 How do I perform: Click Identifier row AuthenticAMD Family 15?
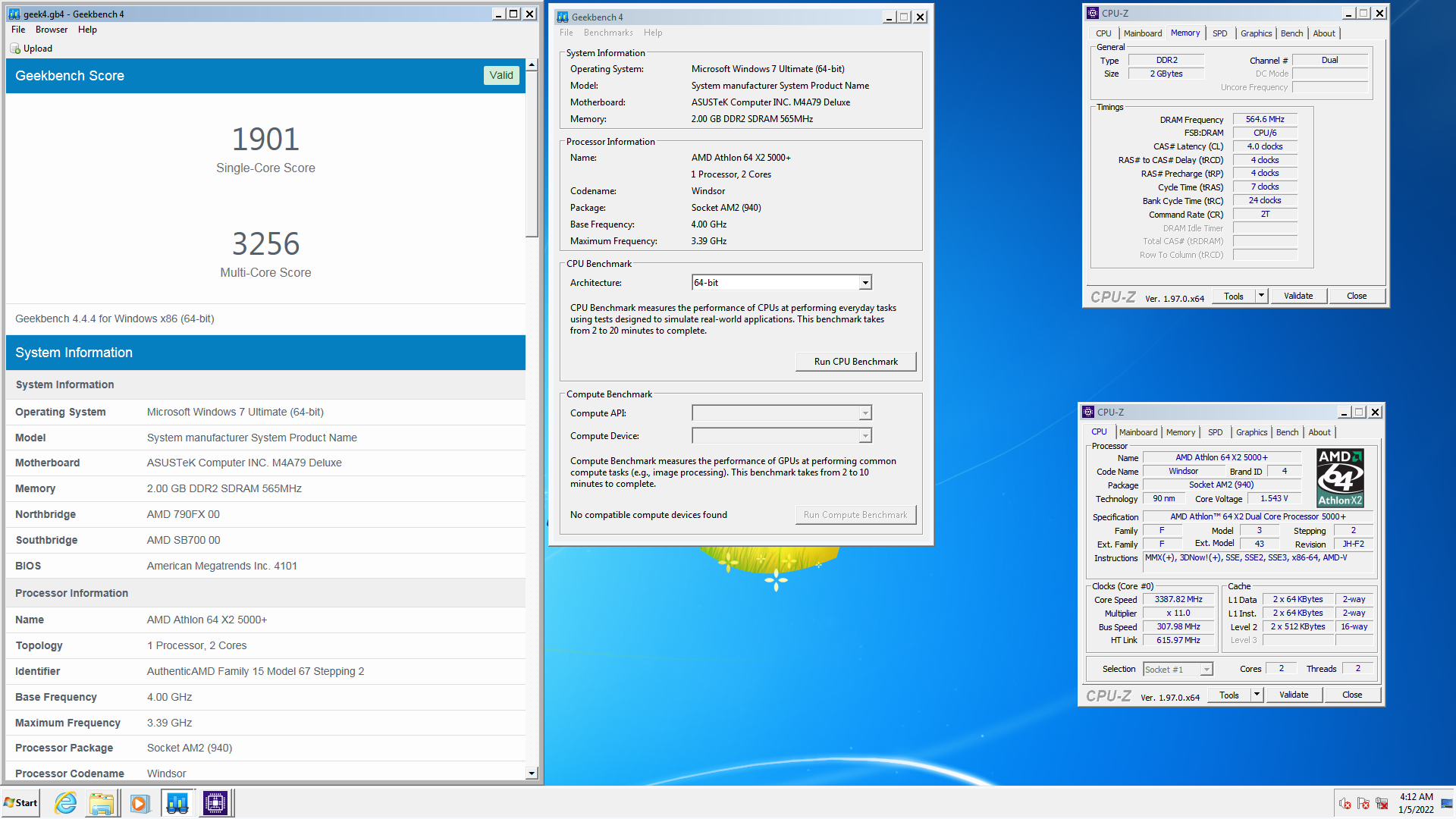click(265, 671)
